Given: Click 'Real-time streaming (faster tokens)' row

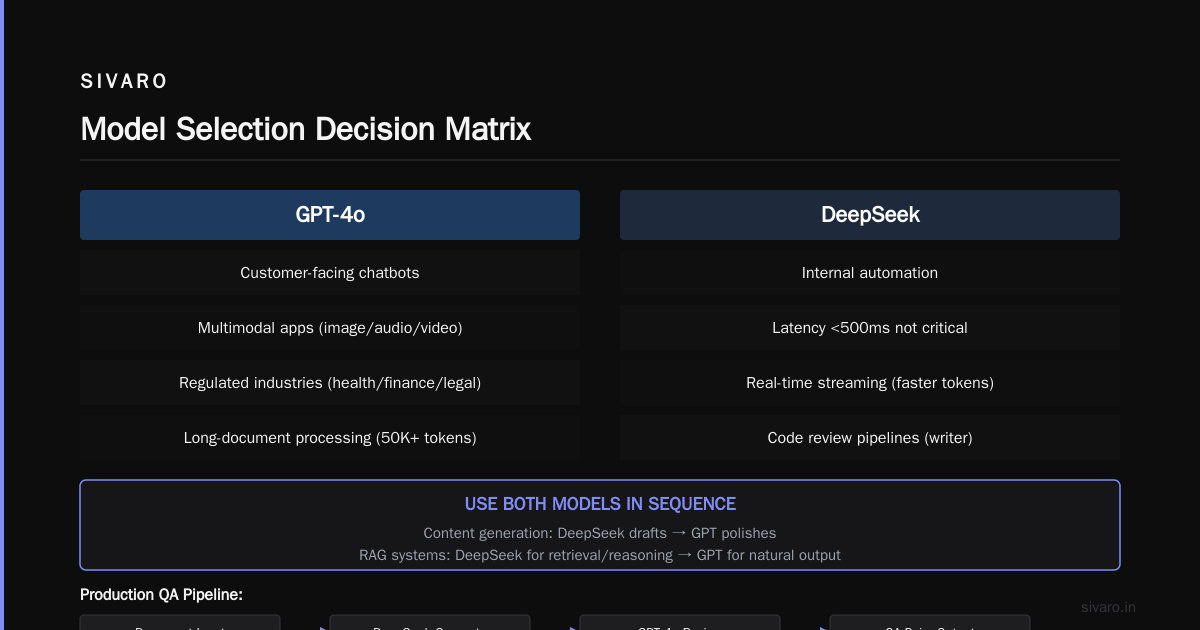Looking at the screenshot, I should coord(870,382).
